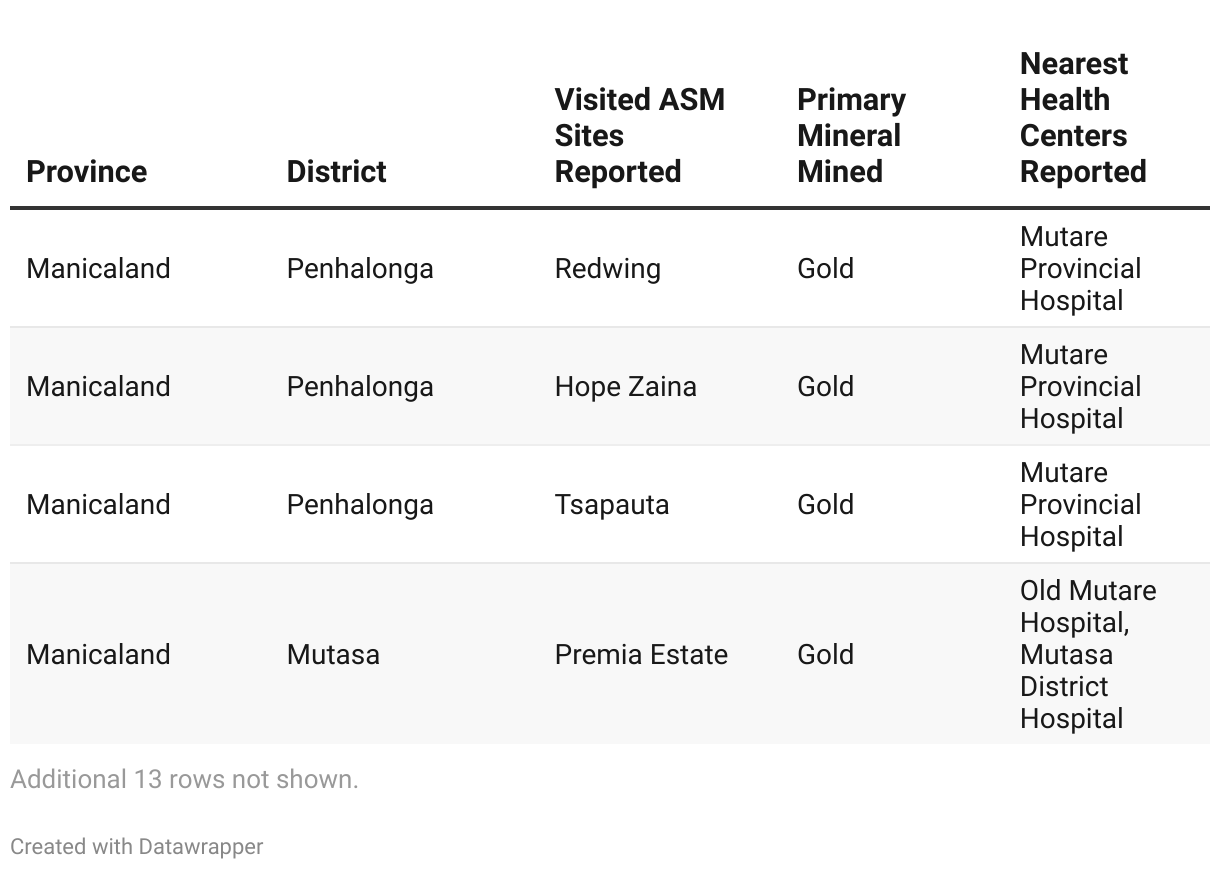Click the 'Additional 13 rows not shown' text
Screen dimensions: 1220x870
(x=184, y=779)
